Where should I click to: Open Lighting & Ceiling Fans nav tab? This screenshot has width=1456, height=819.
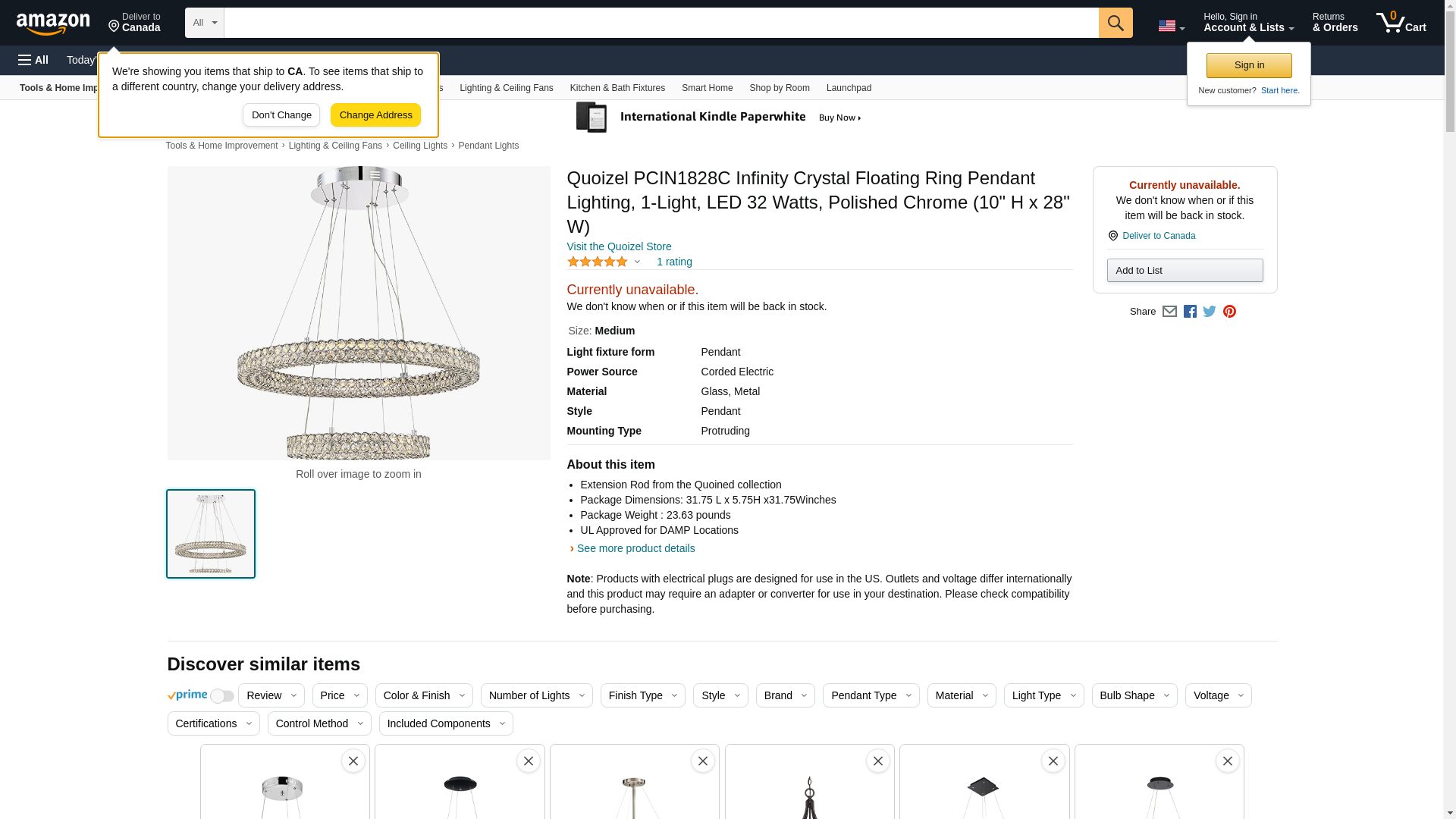click(506, 88)
